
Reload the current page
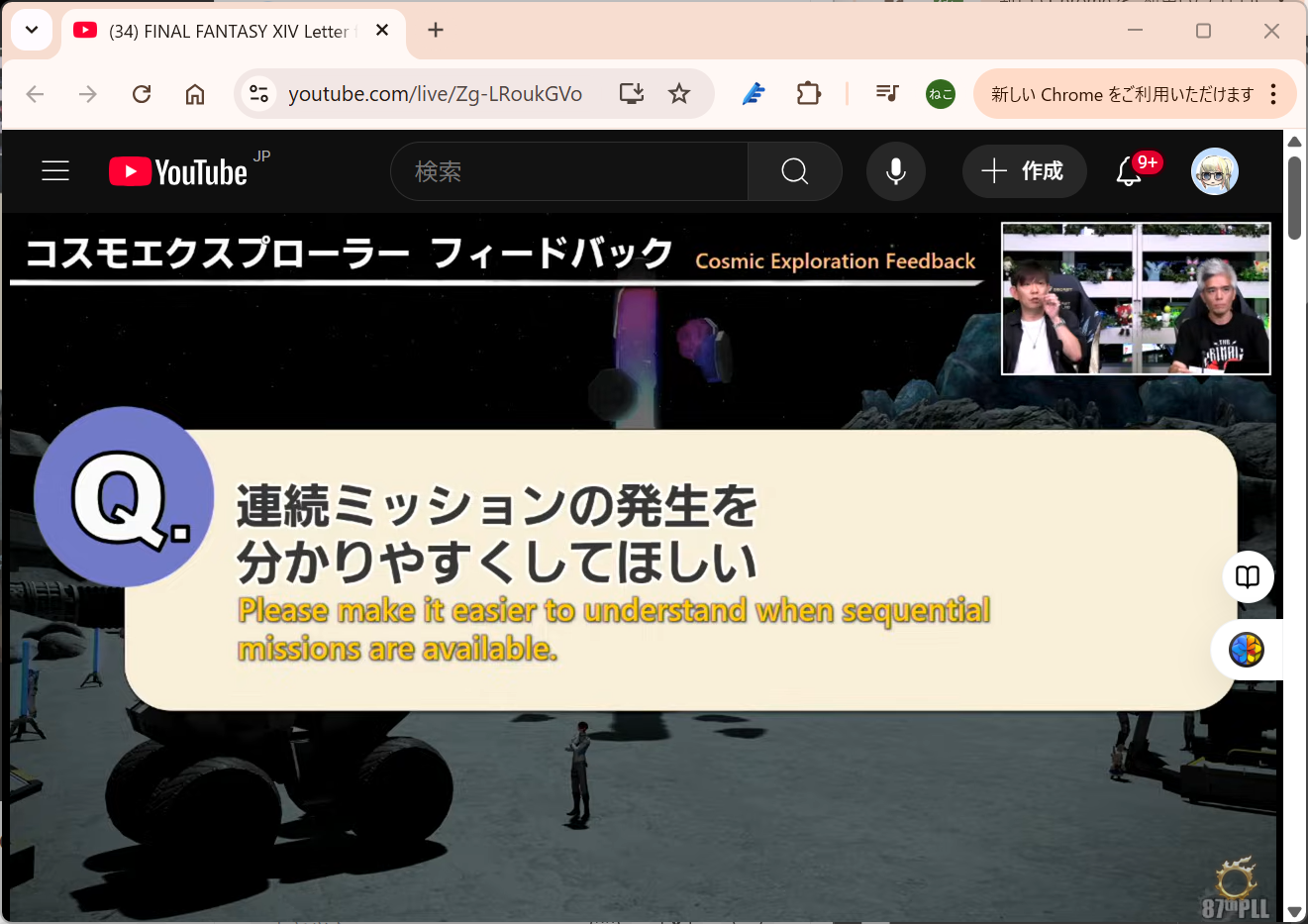[x=142, y=94]
